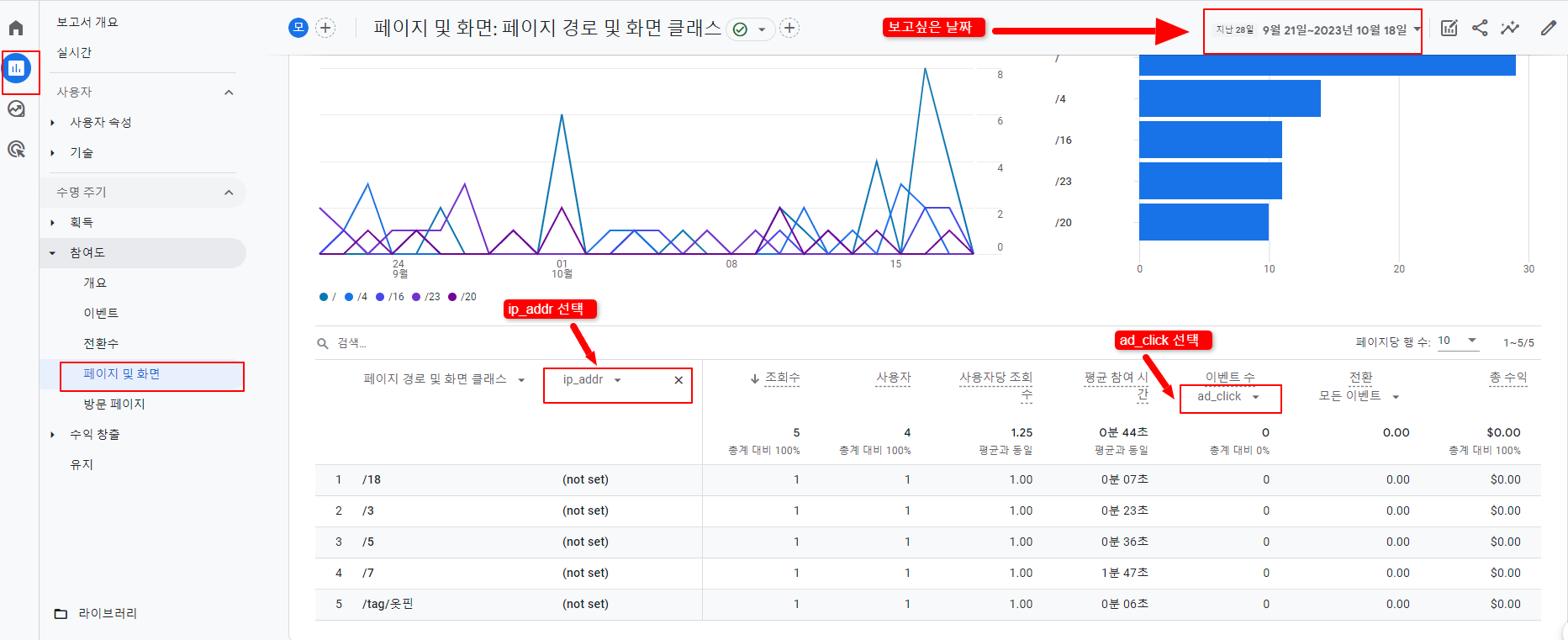
Task: Change rows per page dropdown
Action: [x=1457, y=341]
